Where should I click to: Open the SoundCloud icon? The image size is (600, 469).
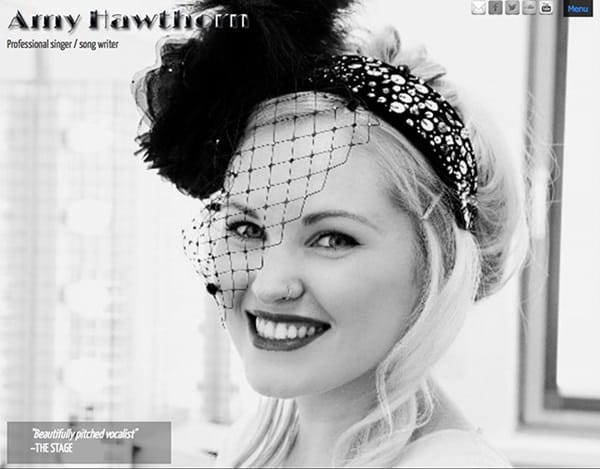[529, 8]
